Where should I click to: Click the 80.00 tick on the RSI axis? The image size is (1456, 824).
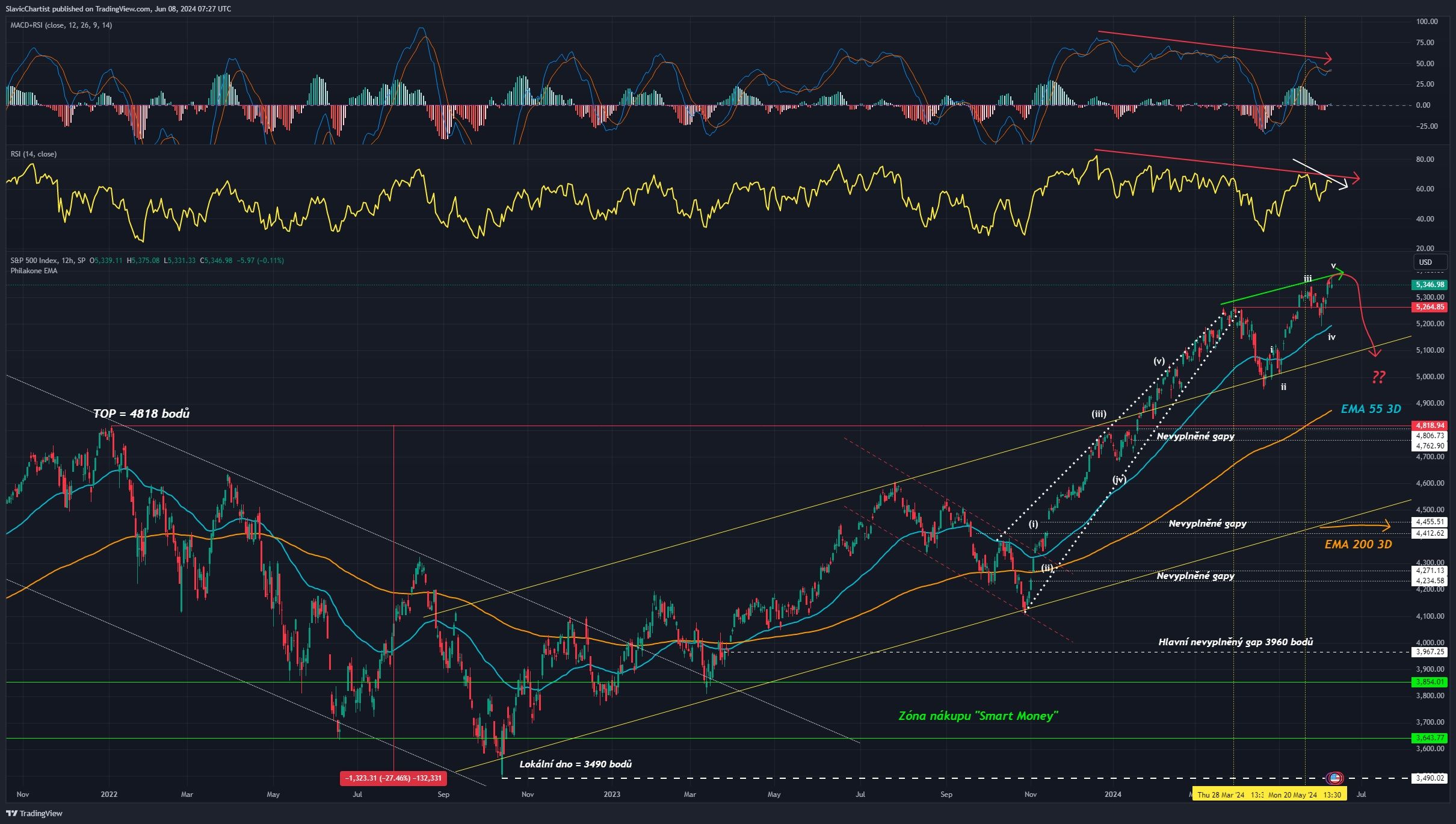(x=1425, y=160)
